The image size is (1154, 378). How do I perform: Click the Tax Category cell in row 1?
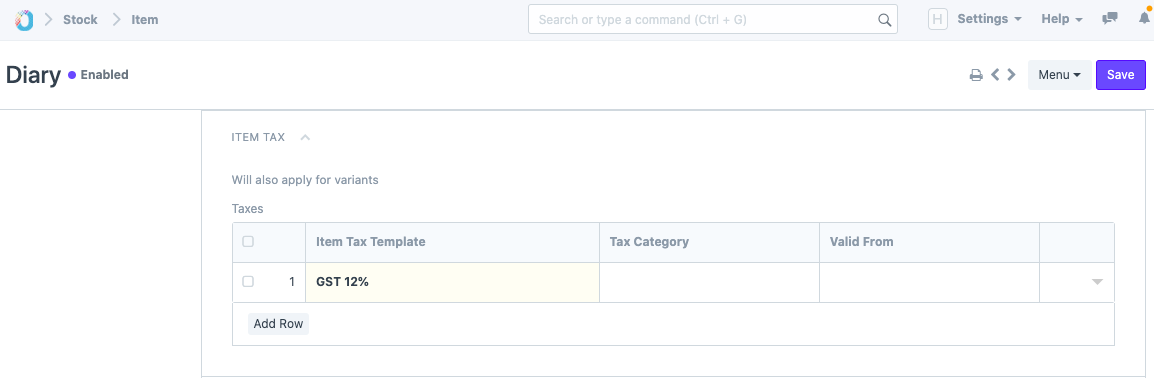click(709, 282)
